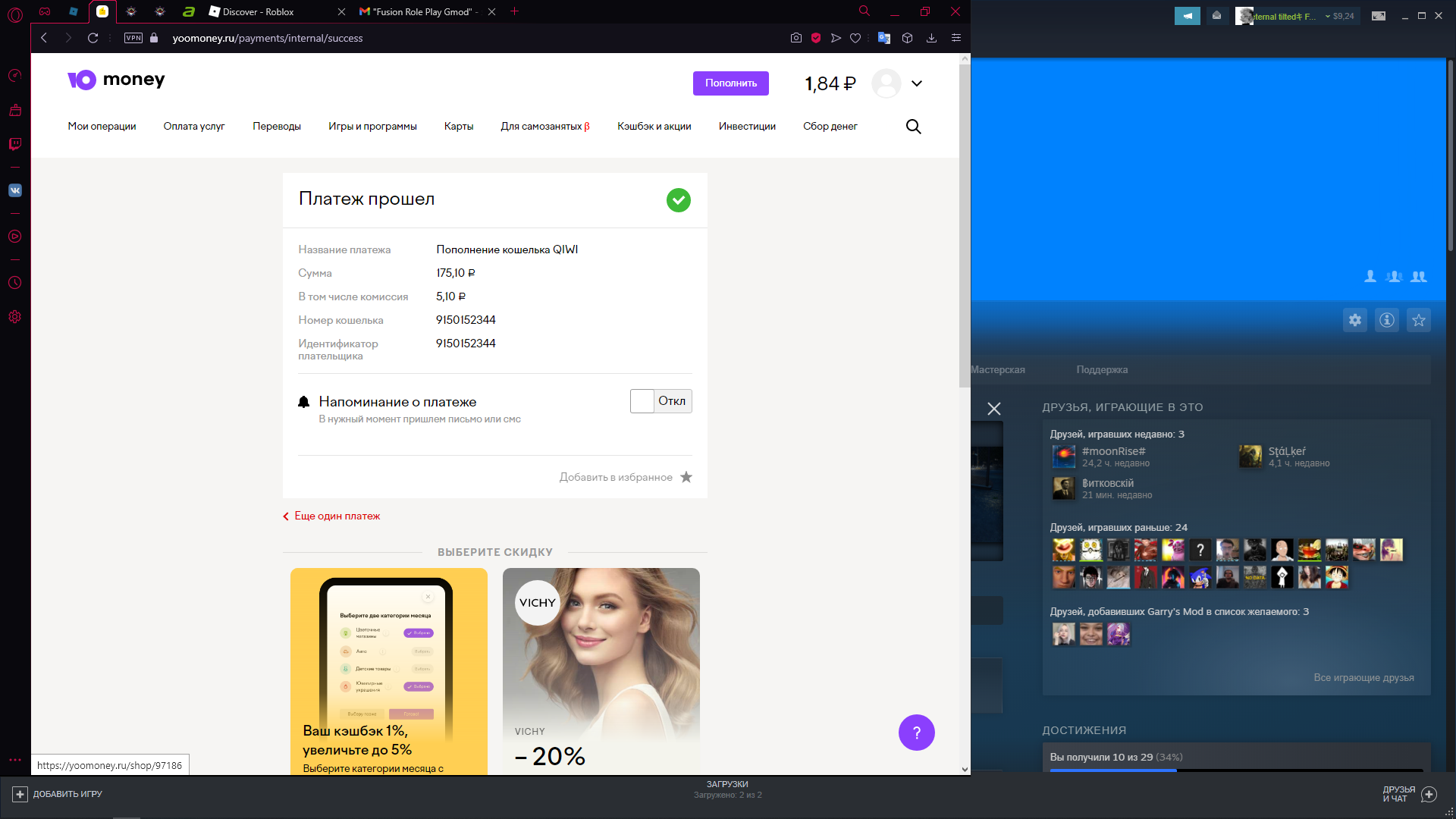Screen dimensions: 1456x819
Task: Open Steam inbox envelope icon
Action: point(1216,16)
